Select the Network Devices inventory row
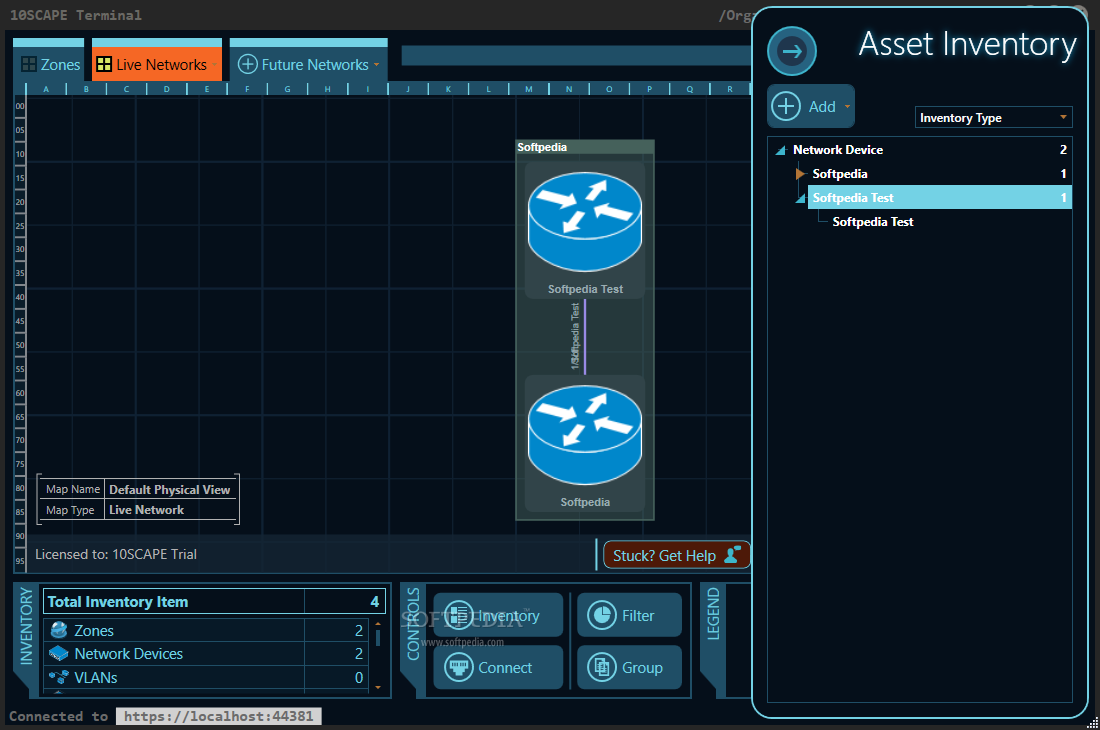The height and width of the screenshot is (730, 1100). [x=206, y=654]
